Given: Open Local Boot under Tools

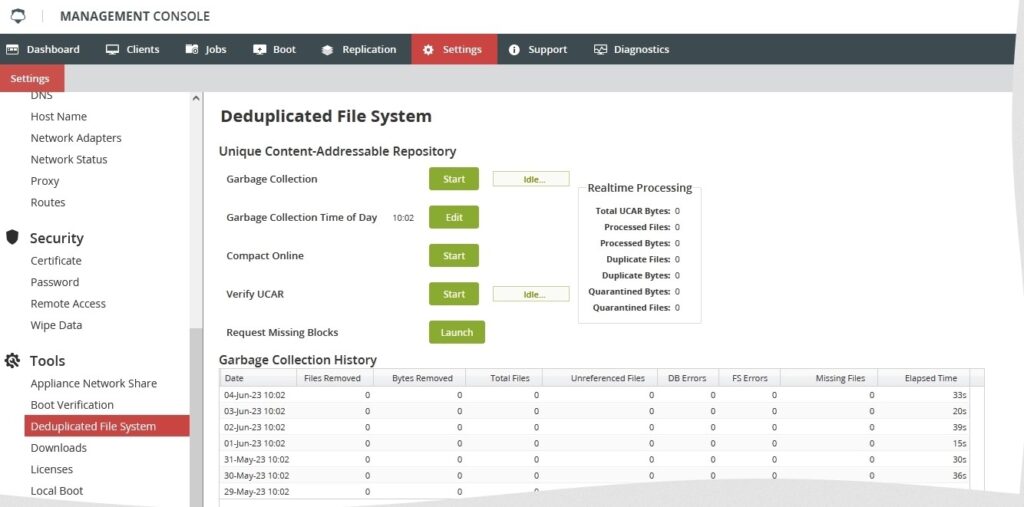Looking at the screenshot, I should [57, 491].
